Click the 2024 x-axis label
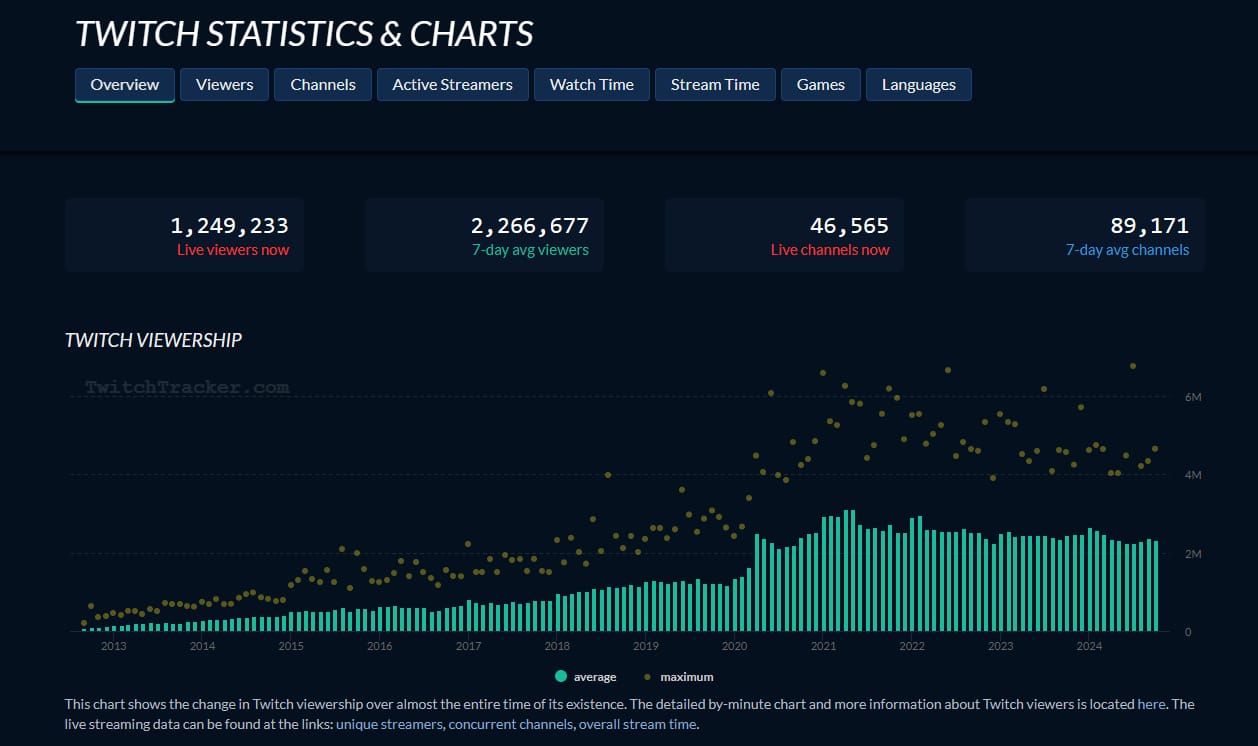Image resolution: width=1258 pixels, height=746 pixels. [x=1089, y=646]
